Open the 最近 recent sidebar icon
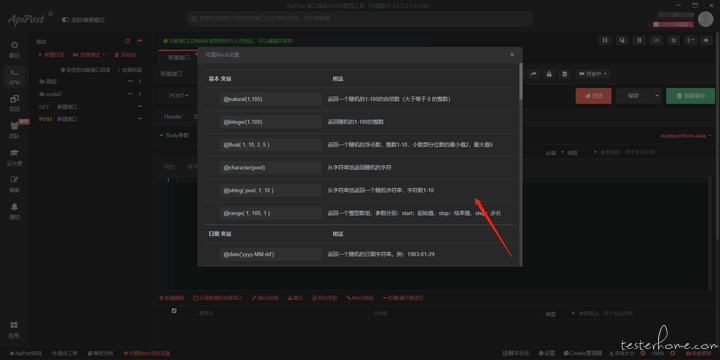Image resolution: width=720 pixels, height=360 pixels. pos(14,50)
